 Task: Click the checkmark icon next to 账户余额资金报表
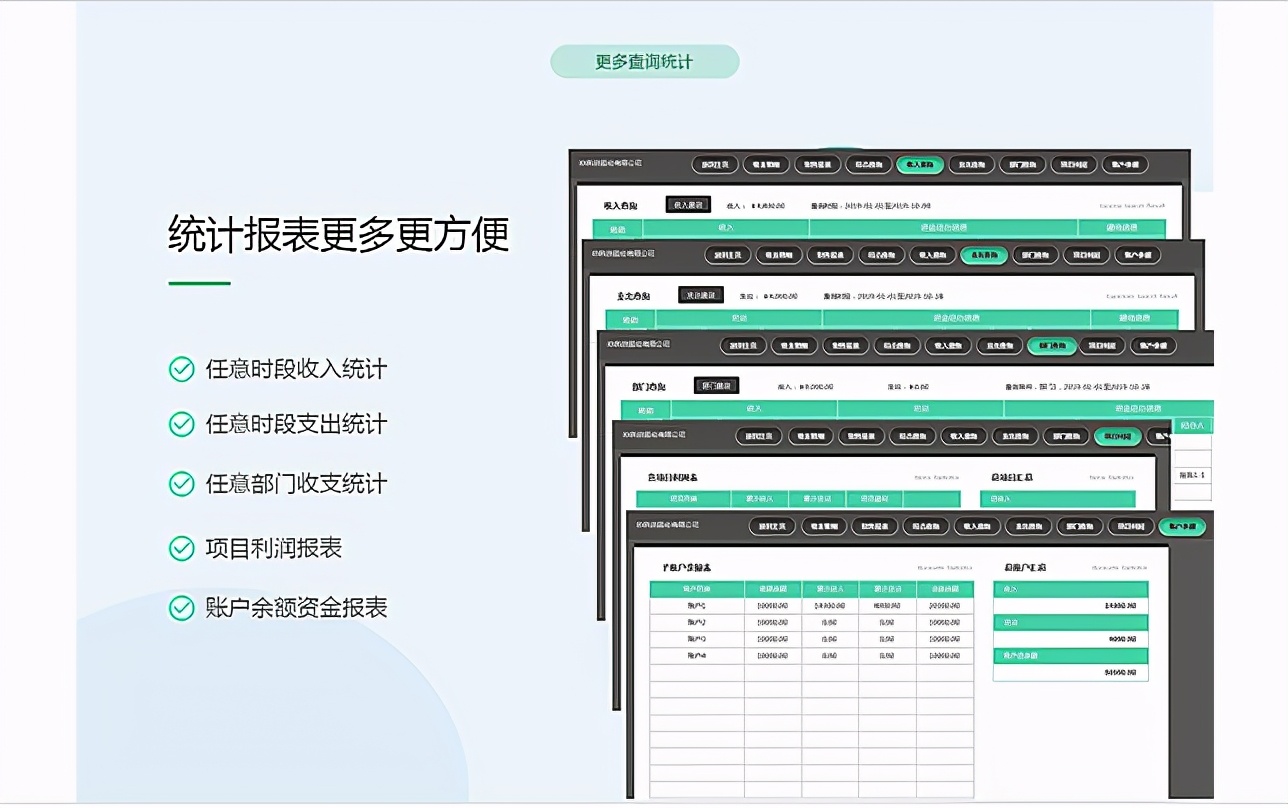(x=181, y=607)
